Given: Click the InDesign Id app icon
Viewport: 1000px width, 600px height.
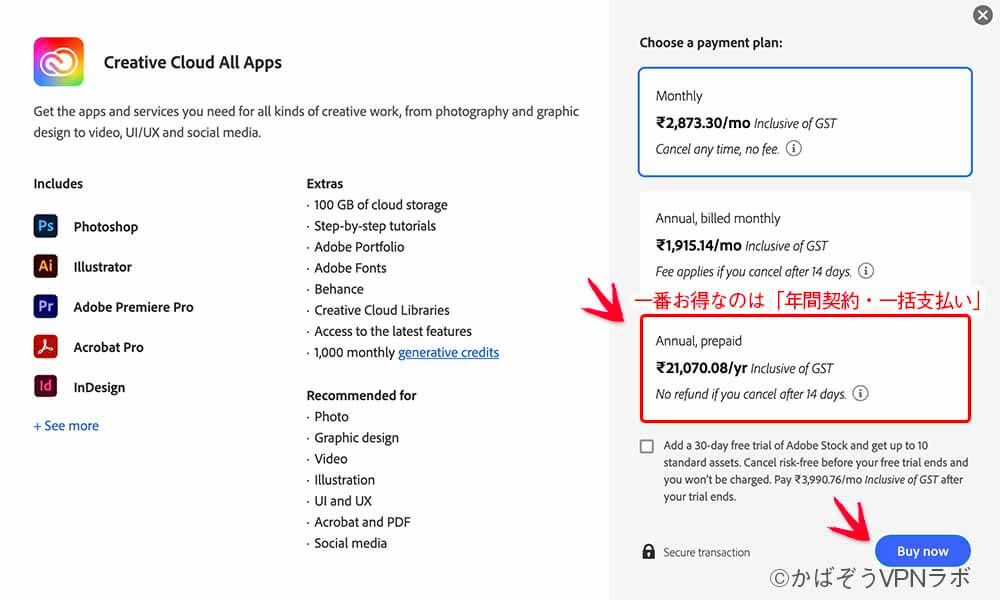Looking at the screenshot, I should (x=45, y=386).
